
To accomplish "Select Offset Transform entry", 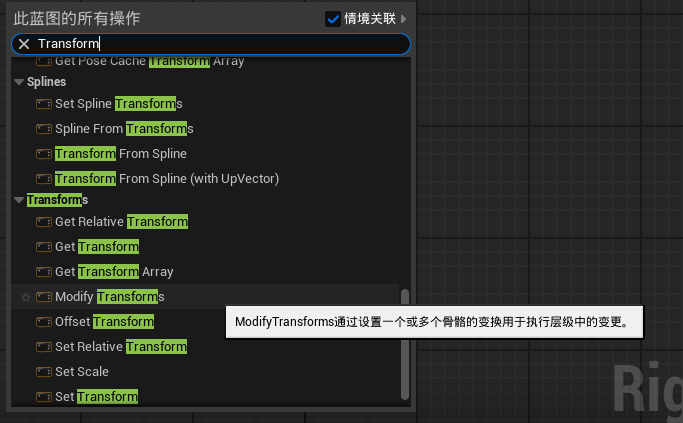I will click(105, 322).
